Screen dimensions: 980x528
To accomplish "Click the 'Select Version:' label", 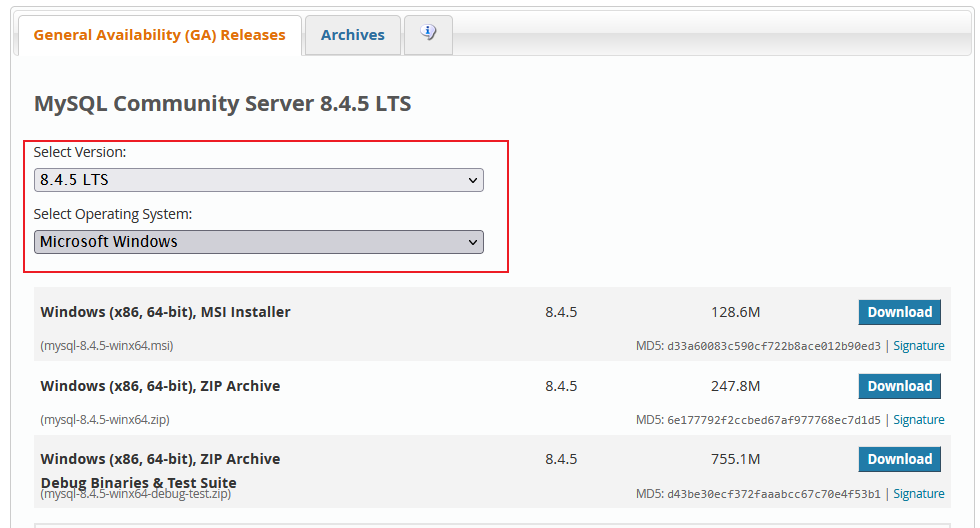I will 80,152.
